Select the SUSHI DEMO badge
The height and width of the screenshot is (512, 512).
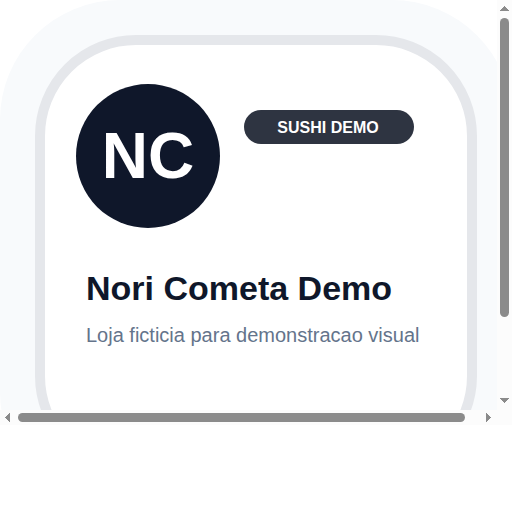pos(329,127)
